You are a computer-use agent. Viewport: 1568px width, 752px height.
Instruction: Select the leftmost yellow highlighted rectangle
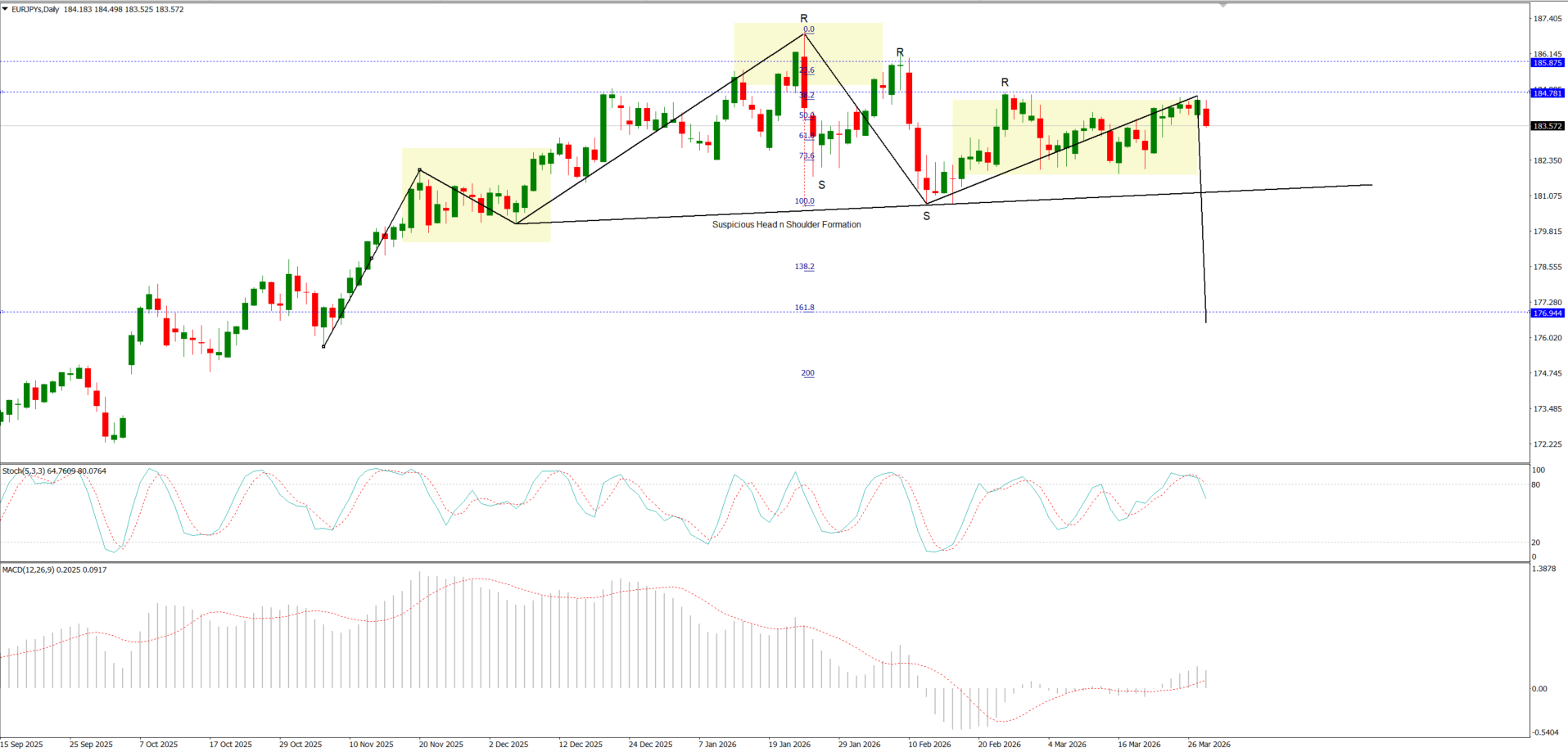(476, 195)
